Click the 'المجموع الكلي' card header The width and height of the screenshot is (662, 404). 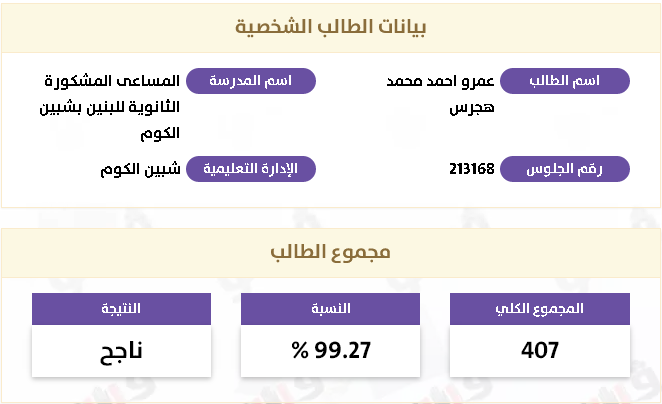click(x=540, y=309)
